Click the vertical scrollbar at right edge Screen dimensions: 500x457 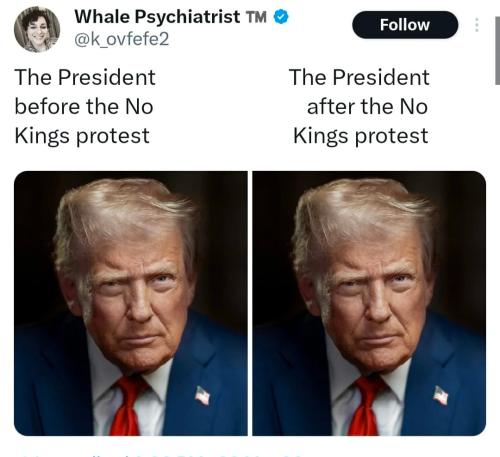point(497,50)
